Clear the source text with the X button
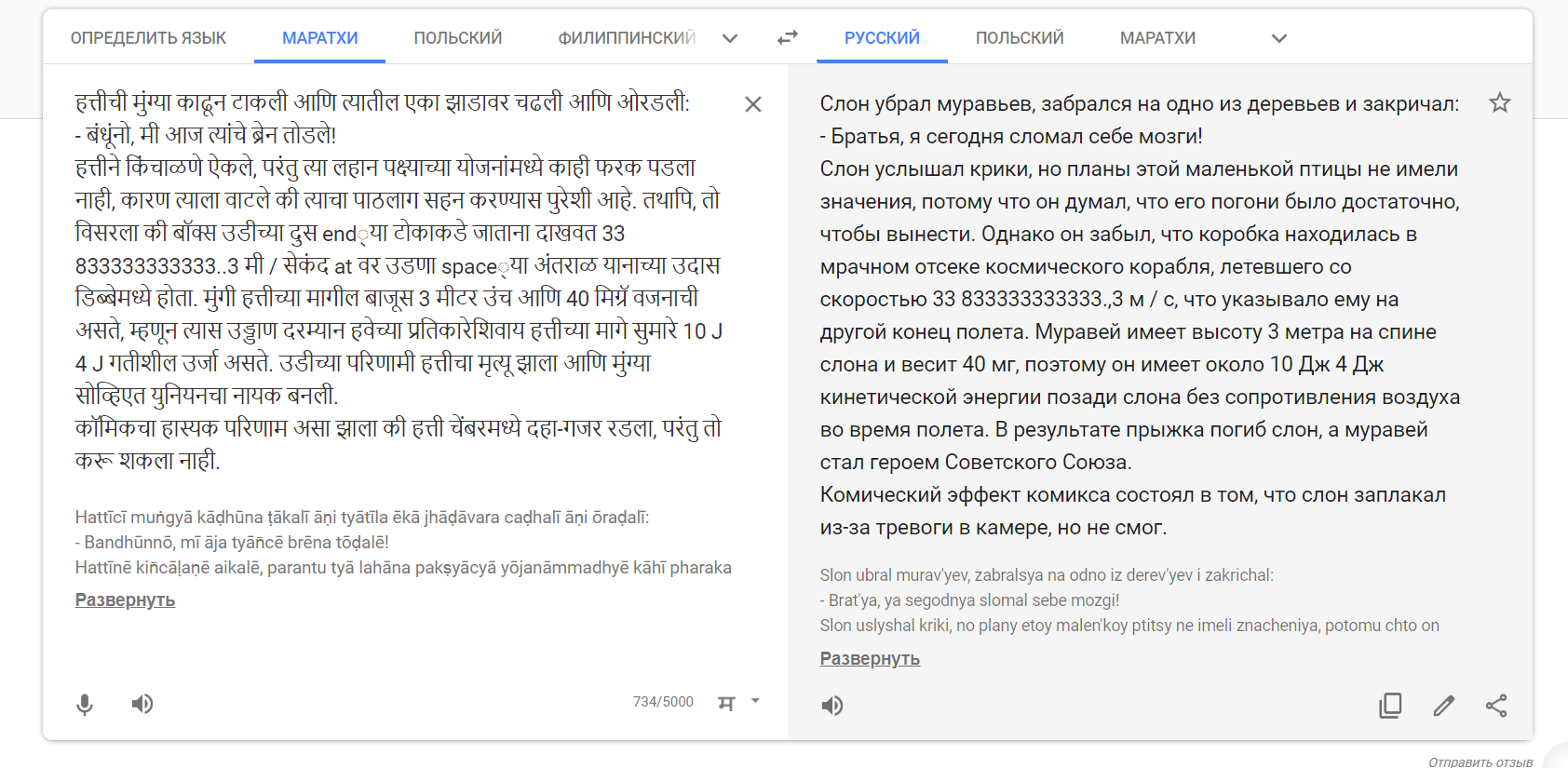The height and width of the screenshot is (768, 1568). (x=753, y=104)
